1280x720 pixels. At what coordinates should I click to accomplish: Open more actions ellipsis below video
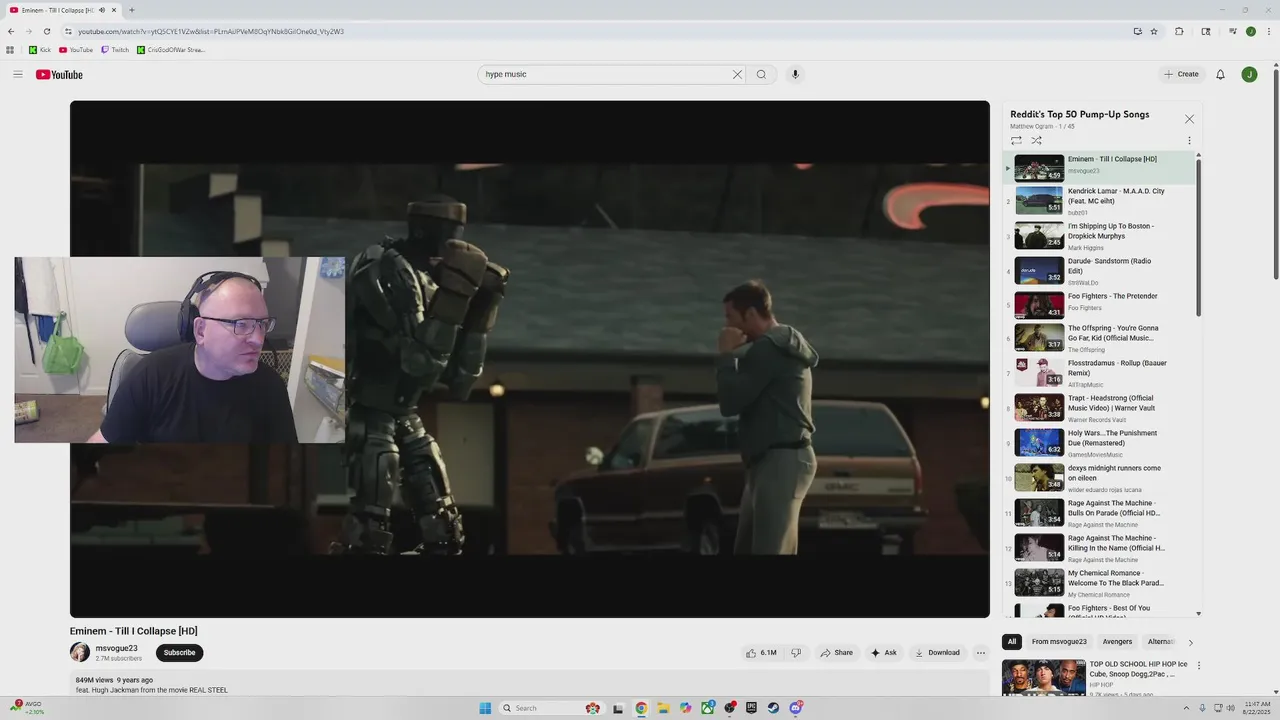tap(981, 653)
